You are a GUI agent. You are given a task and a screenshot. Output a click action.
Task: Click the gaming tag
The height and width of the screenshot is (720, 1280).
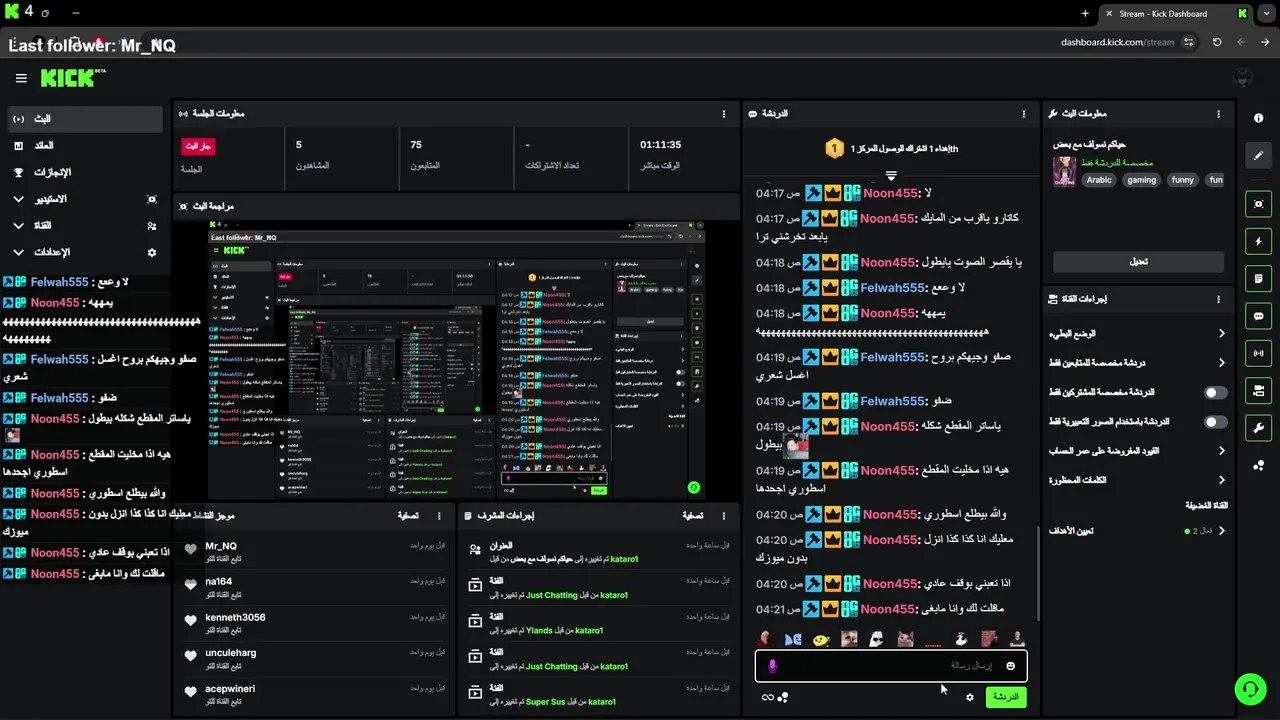[1141, 180]
